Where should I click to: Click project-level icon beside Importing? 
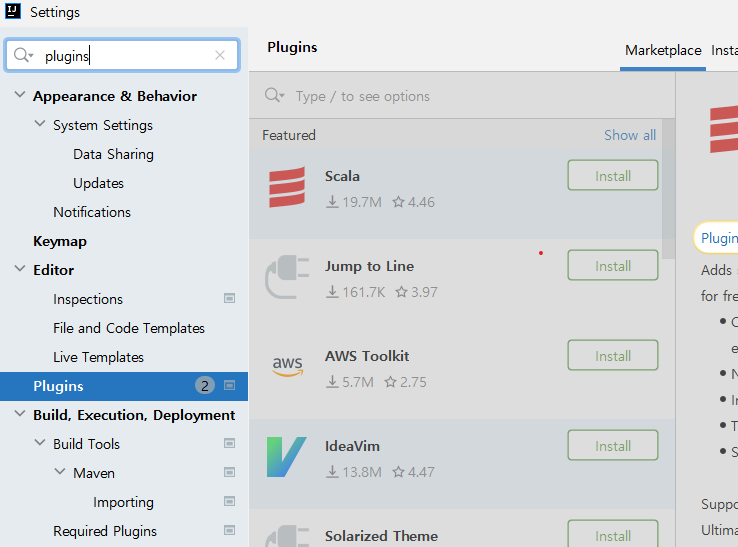[x=229, y=501]
